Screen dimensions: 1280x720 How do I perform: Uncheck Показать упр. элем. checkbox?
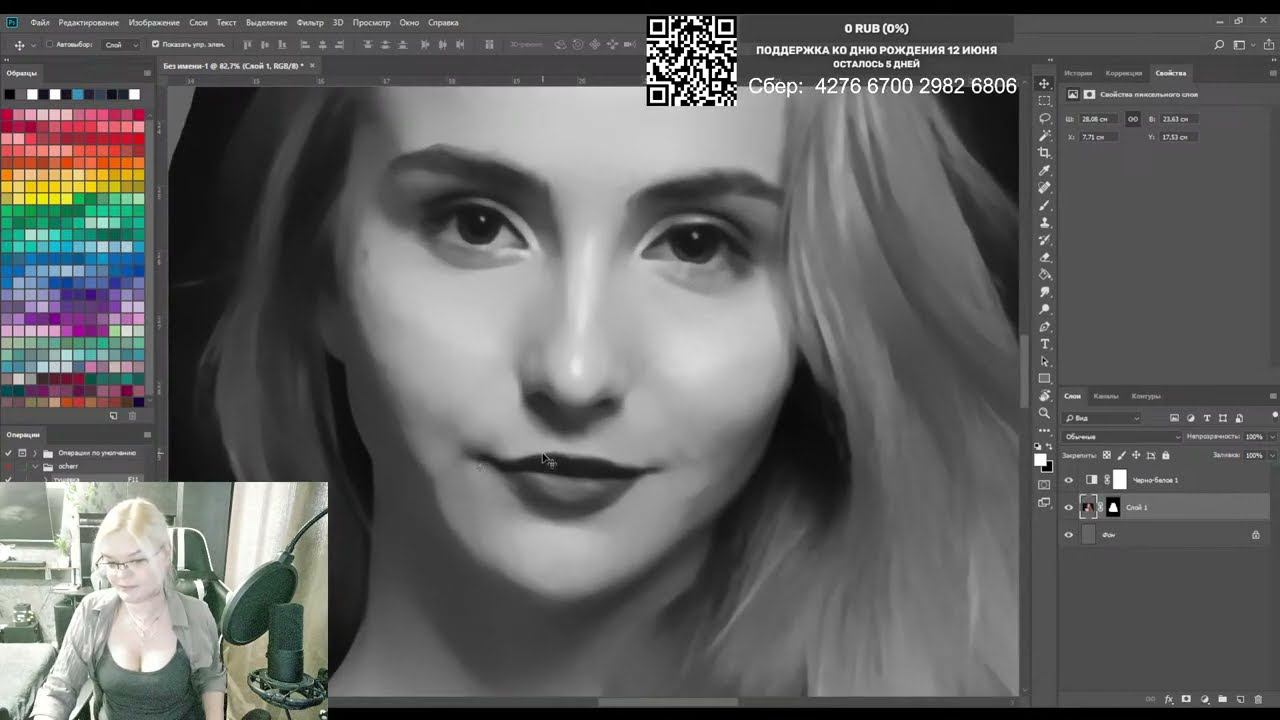155,45
